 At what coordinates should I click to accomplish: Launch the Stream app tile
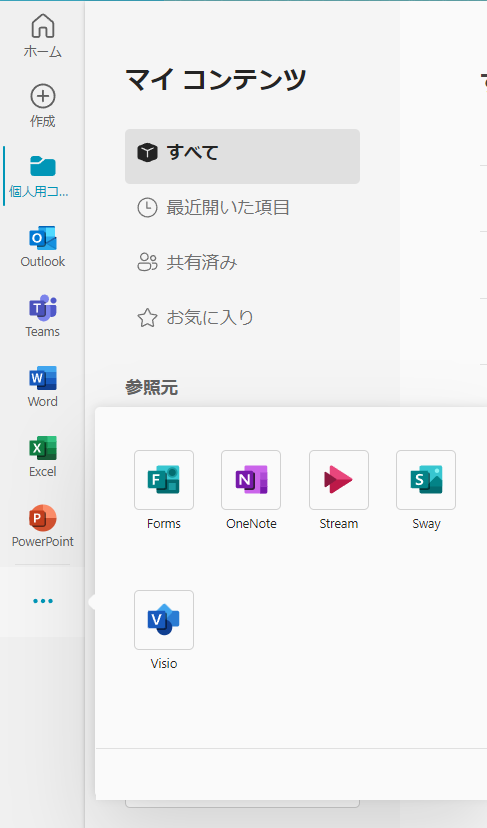coord(339,480)
